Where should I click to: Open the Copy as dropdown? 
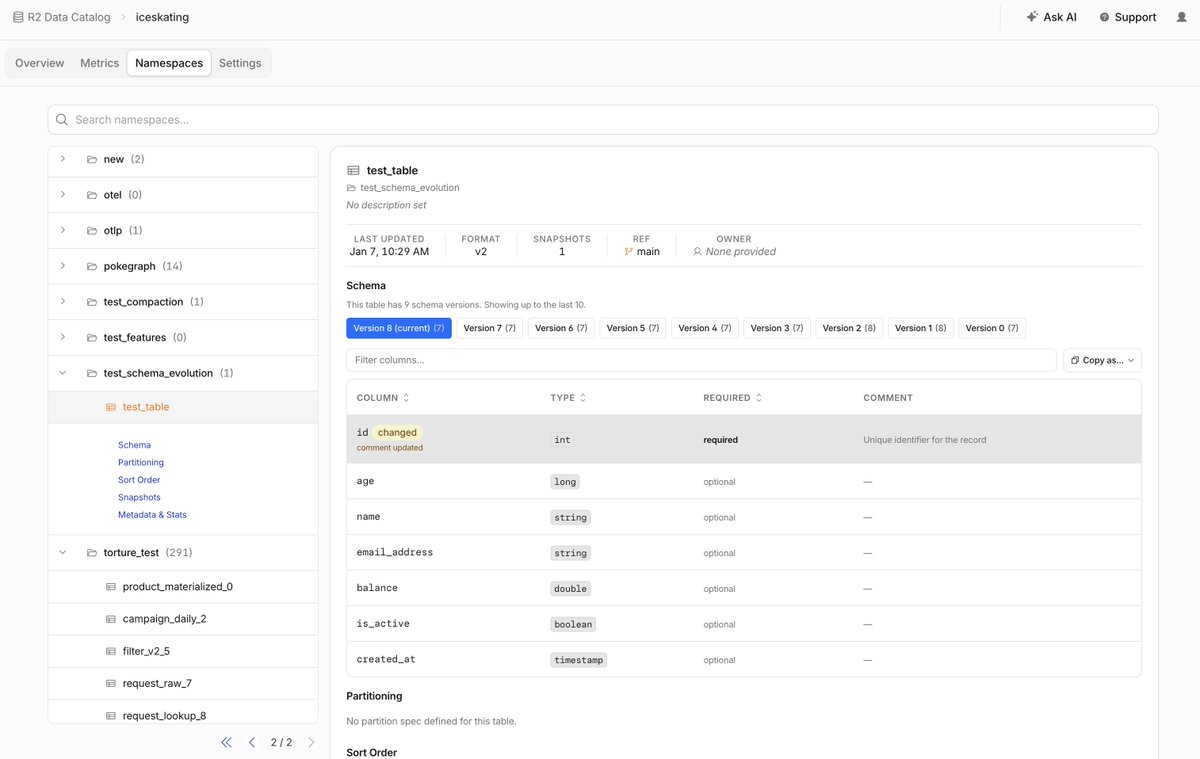tap(1102, 360)
